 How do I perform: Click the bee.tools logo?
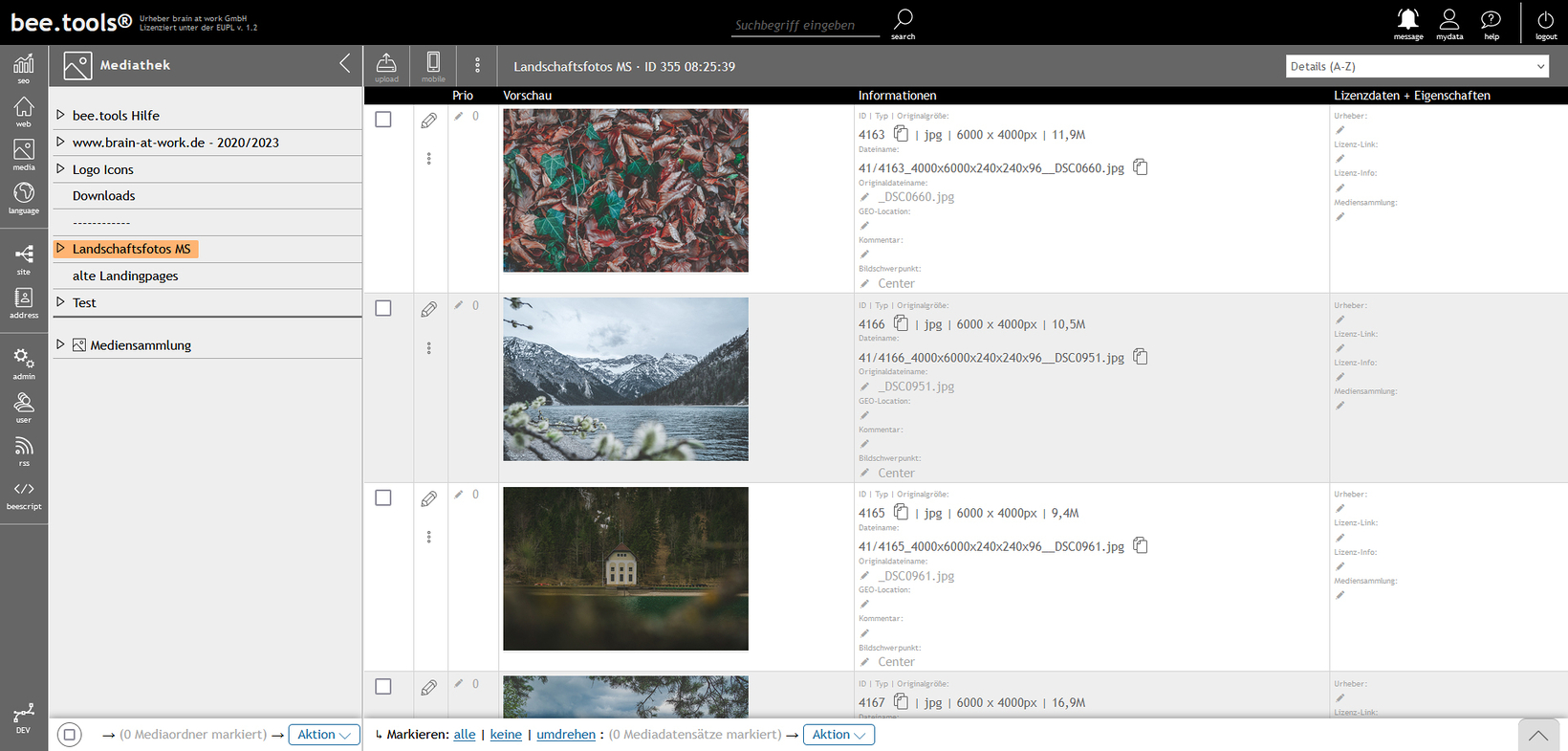tap(71, 22)
